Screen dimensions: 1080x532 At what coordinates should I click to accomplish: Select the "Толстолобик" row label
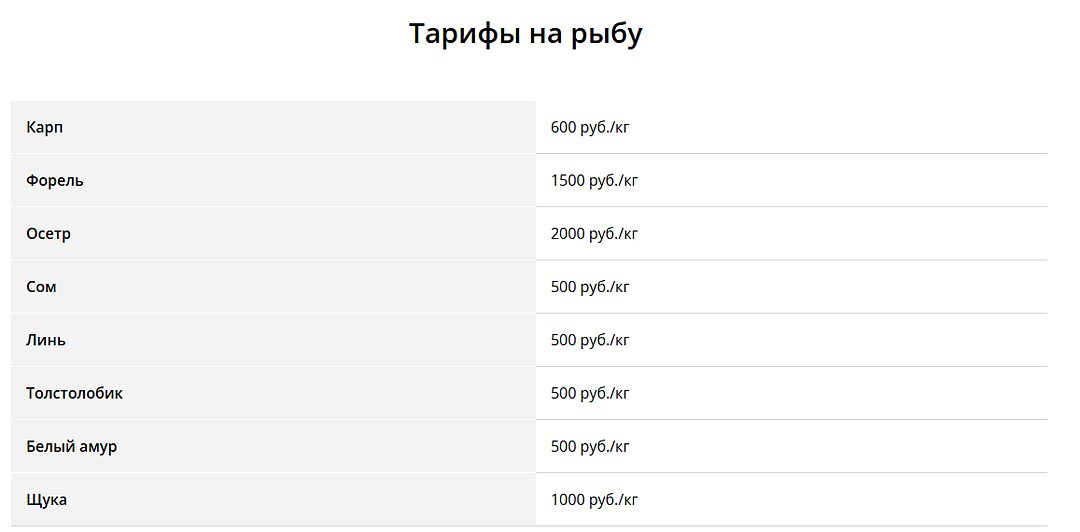pyautogui.click(x=75, y=393)
